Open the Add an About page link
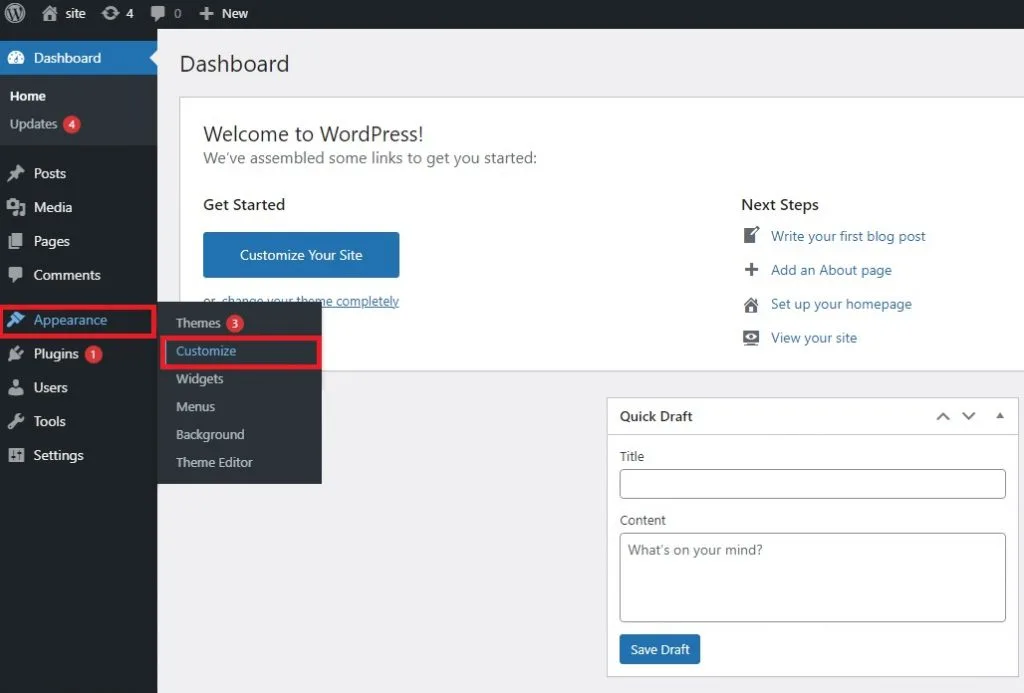This screenshot has width=1024, height=693. click(831, 270)
